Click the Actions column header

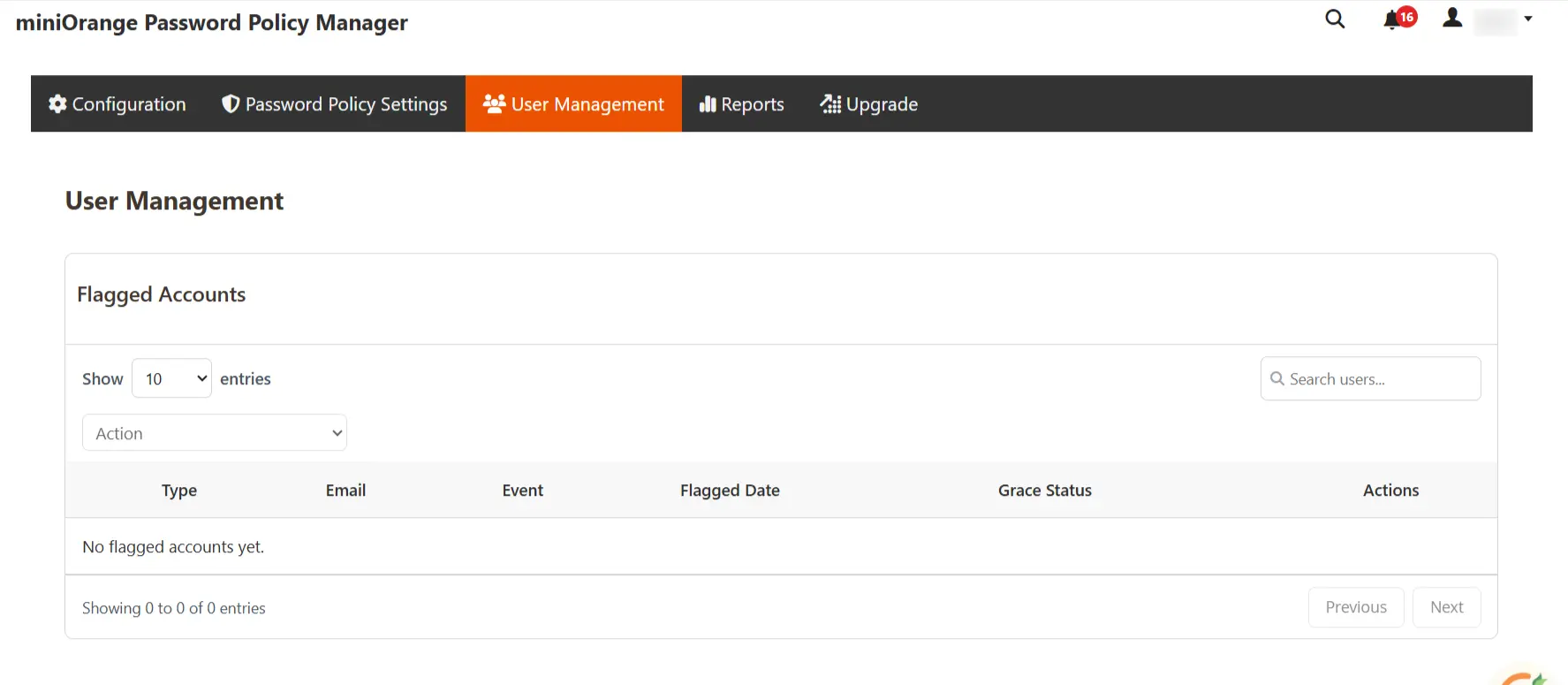coord(1390,491)
